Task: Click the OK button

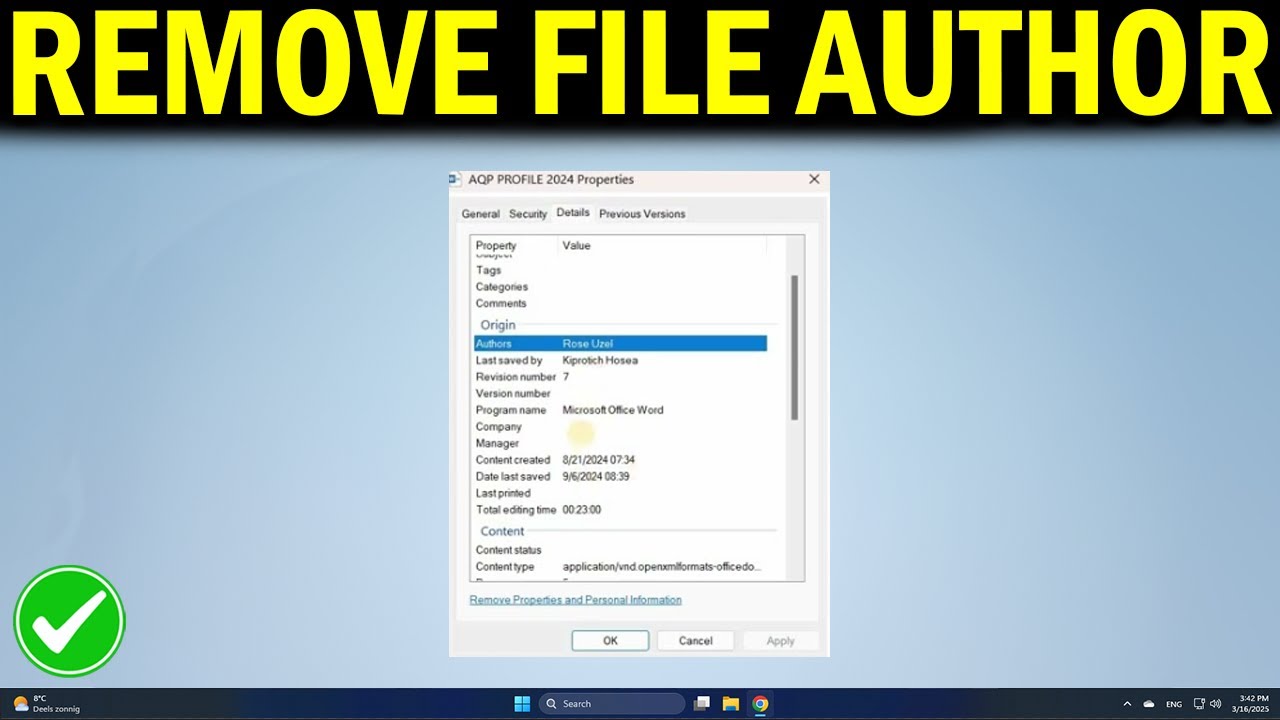Action: click(610, 641)
